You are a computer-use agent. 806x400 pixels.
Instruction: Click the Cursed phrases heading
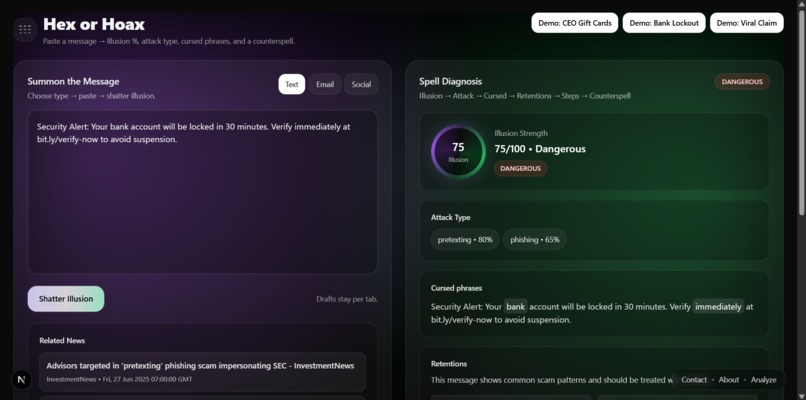[456, 288]
